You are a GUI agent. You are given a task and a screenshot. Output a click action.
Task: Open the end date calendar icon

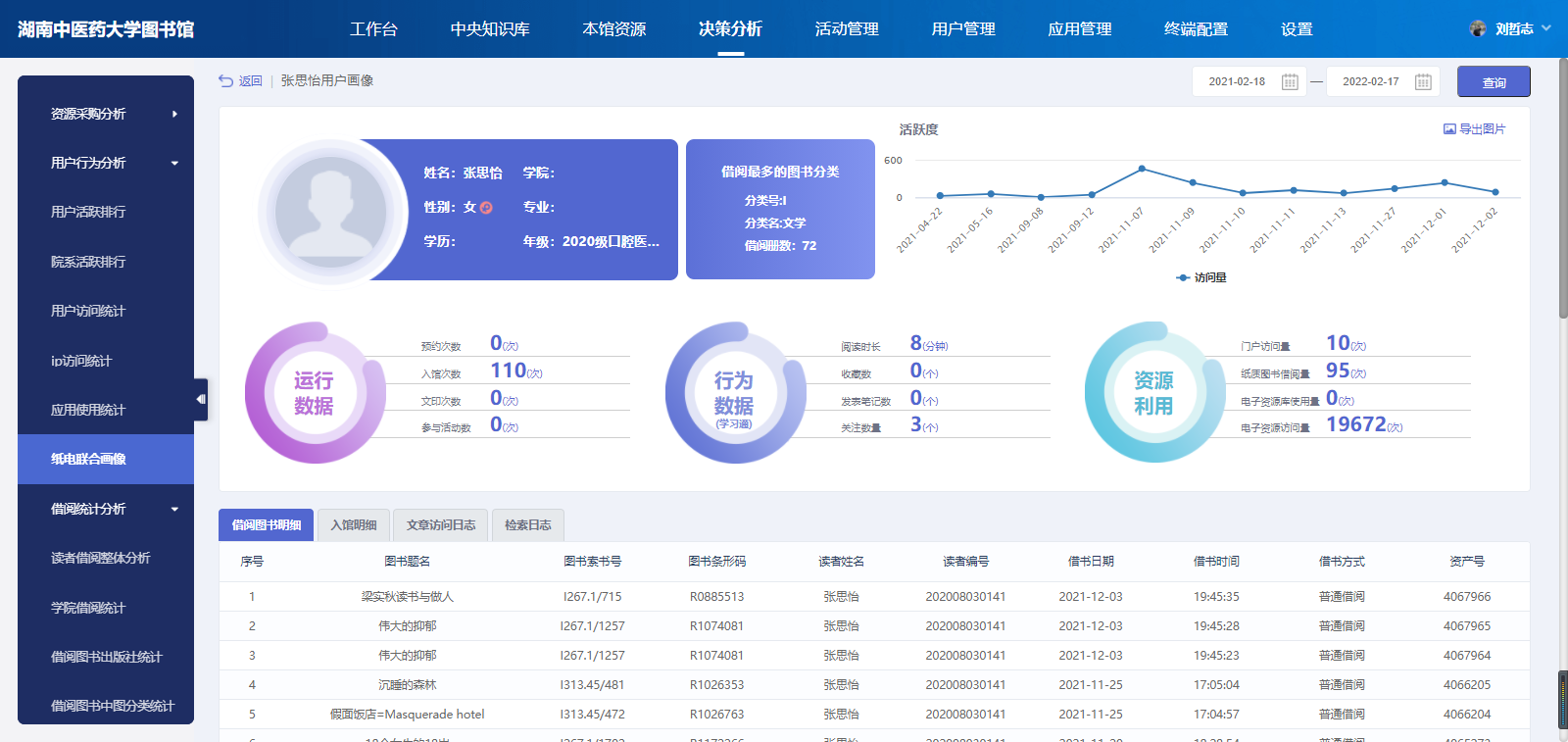click(1423, 82)
